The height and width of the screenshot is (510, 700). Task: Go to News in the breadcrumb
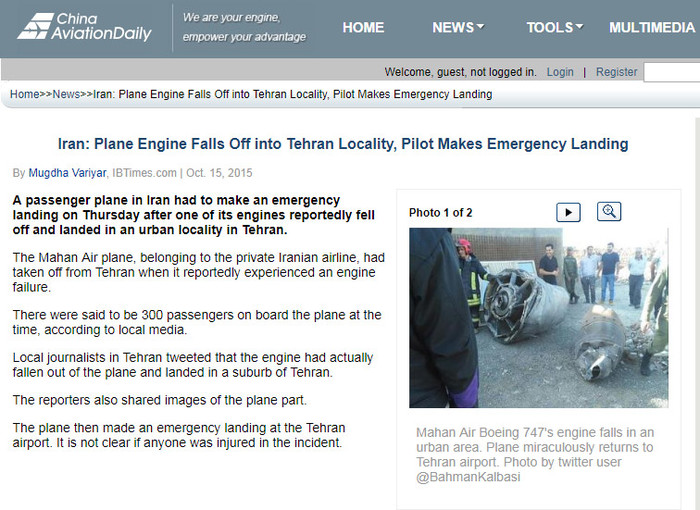coord(66,94)
